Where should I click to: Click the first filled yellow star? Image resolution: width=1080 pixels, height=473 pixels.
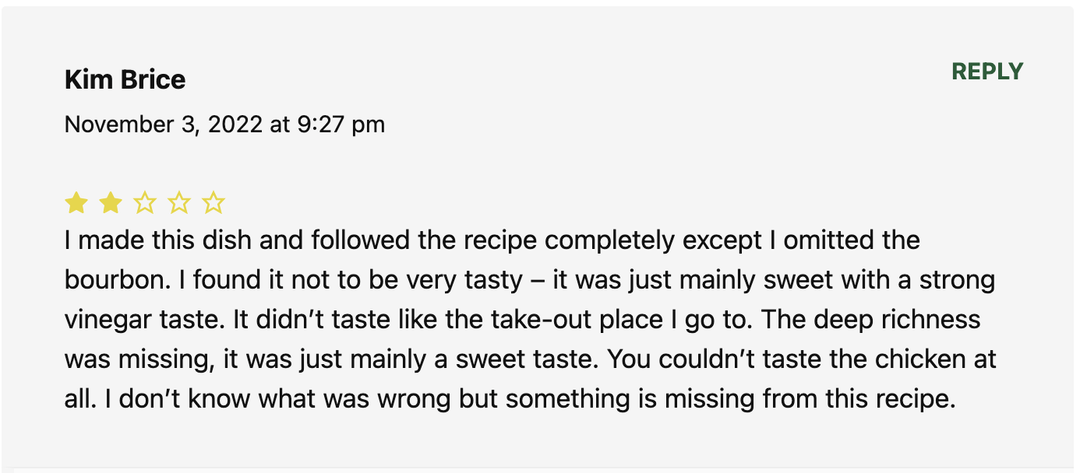coord(76,204)
